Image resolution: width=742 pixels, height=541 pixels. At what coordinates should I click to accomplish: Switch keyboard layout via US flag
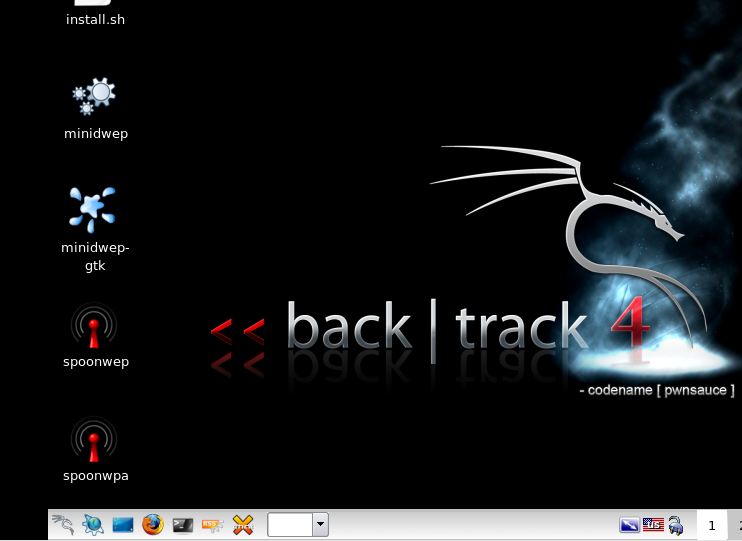coord(653,525)
